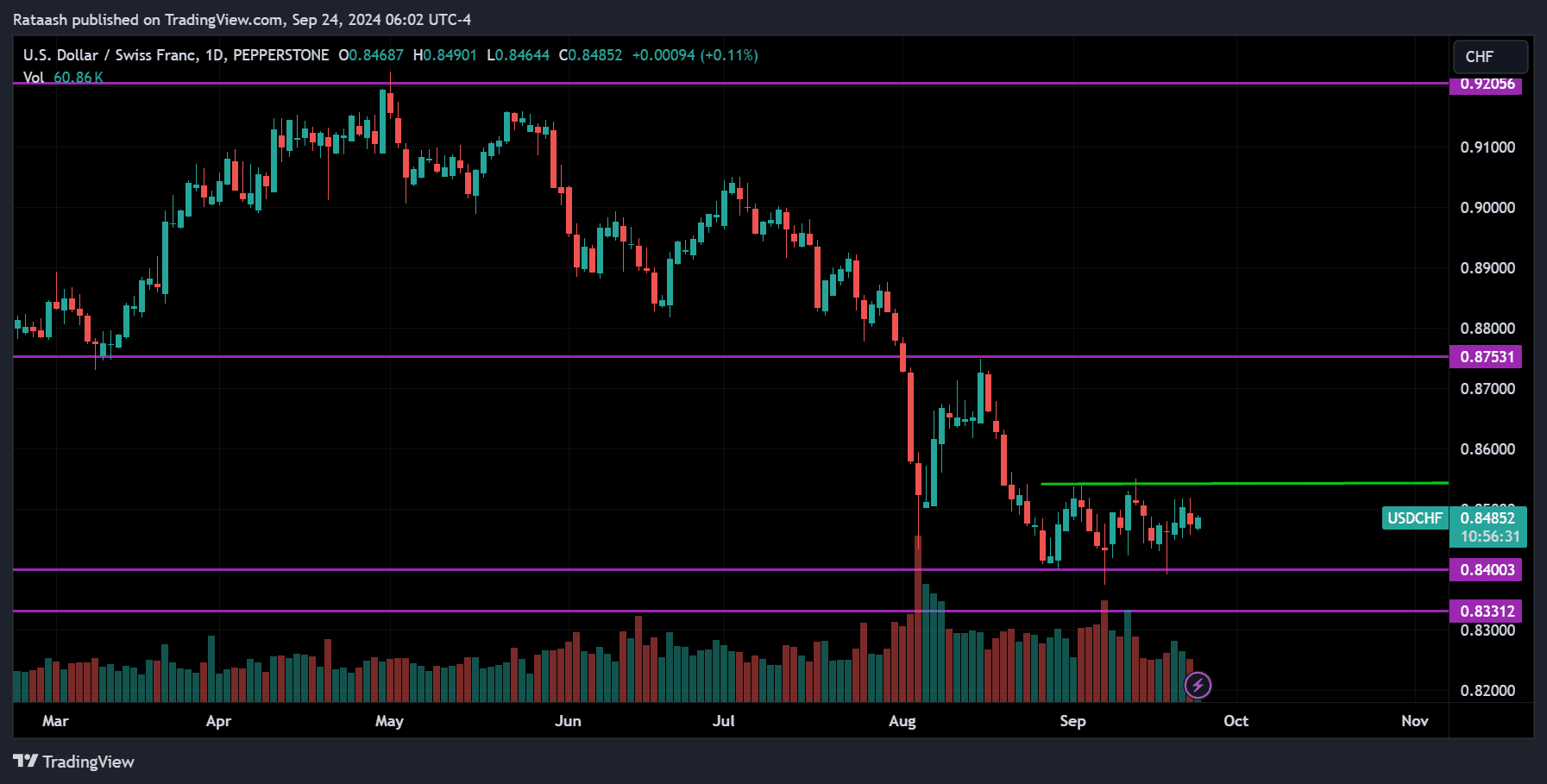Select the 0.83312 price level label
This screenshot has height=784, width=1547.
[1486, 612]
